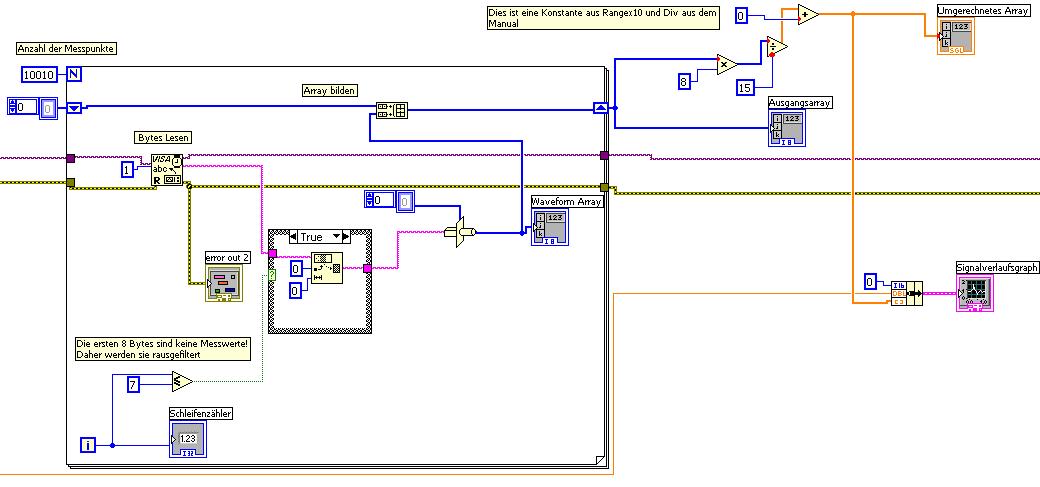Select element box of array constant outside loop
The image size is (1040, 487).
pyautogui.click(x=47, y=108)
